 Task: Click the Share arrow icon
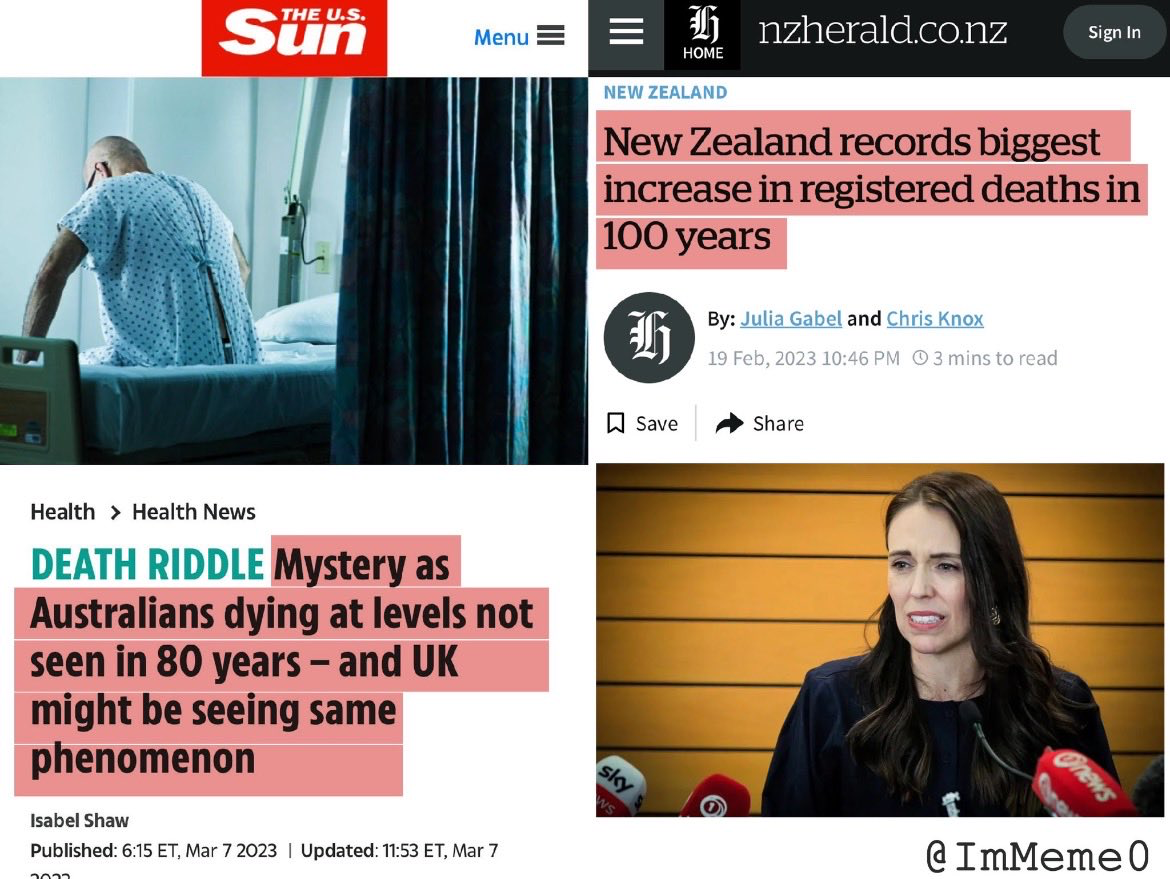pyautogui.click(x=729, y=423)
